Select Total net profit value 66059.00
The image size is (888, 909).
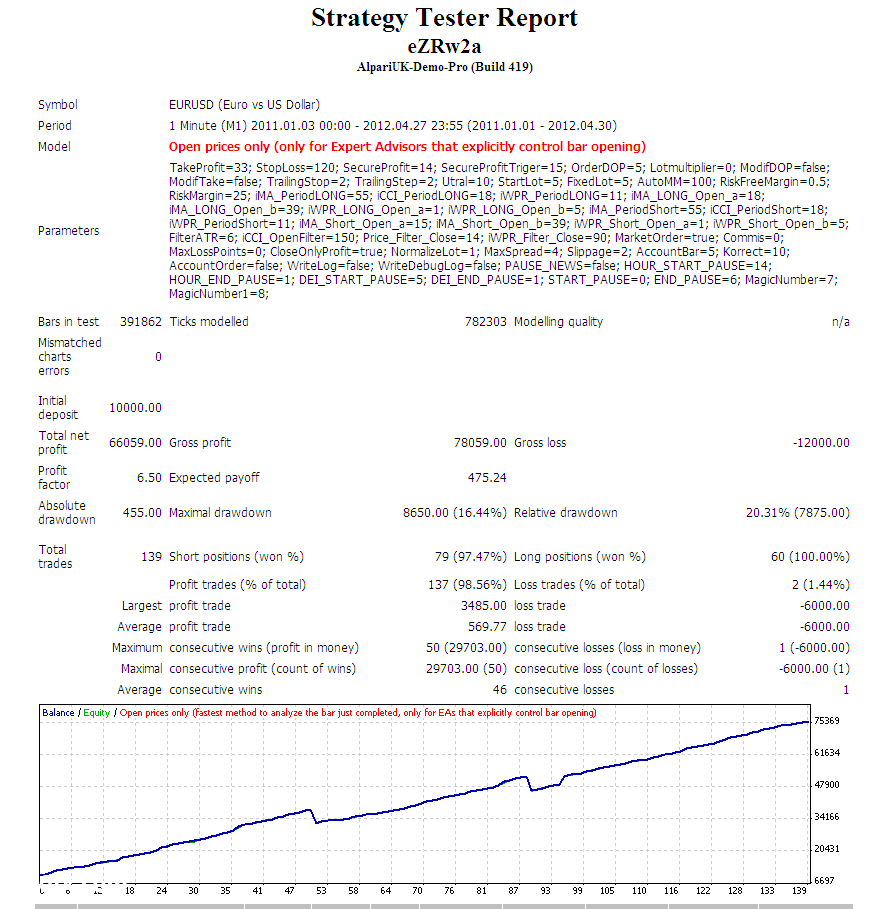pyautogui.click(x=135, y=443)
